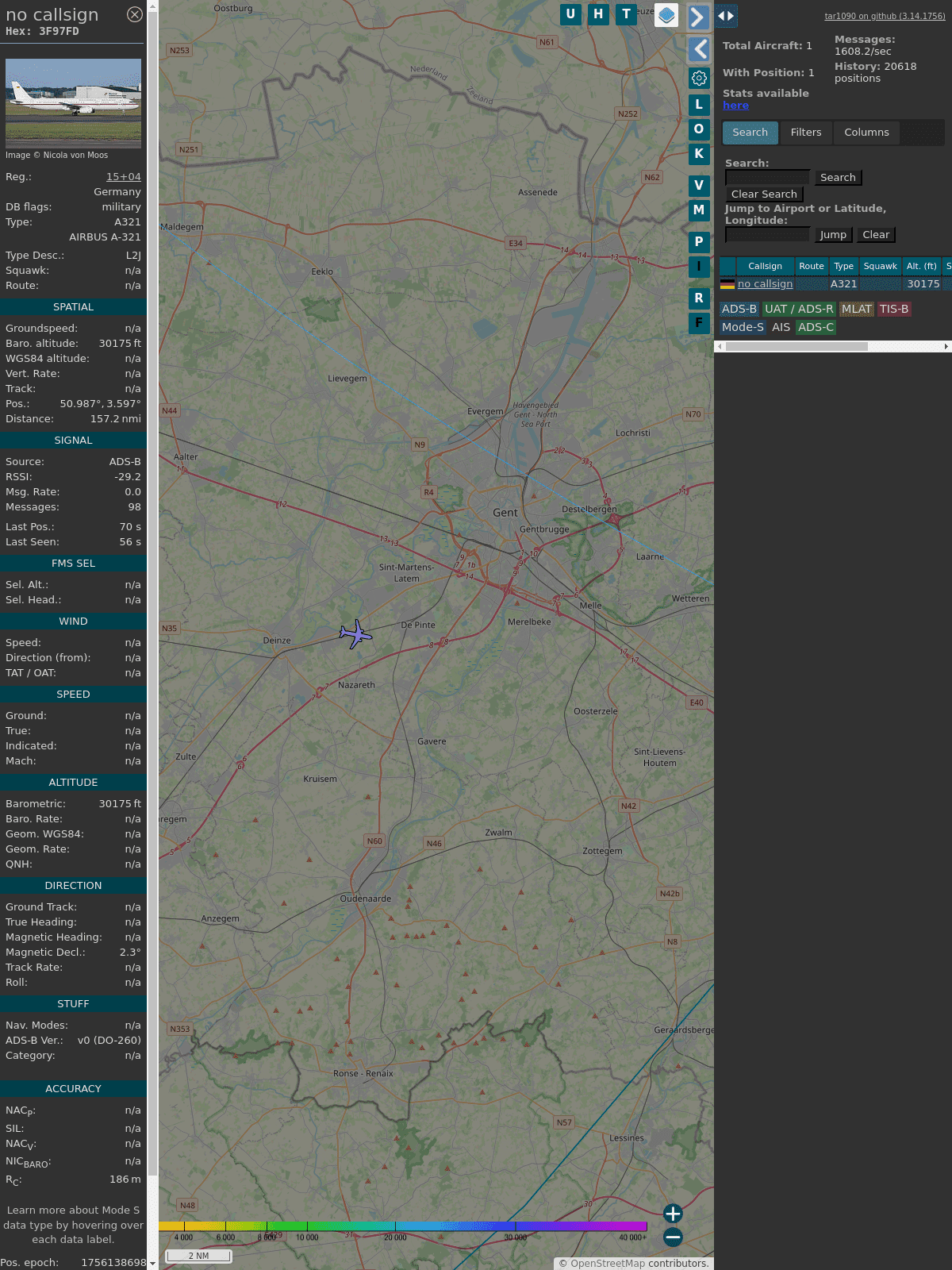The image size is (952, 1270).
Task: Expand sidebar with right chevron arrow
Action: pyautogui.click(x=697, y=17)
